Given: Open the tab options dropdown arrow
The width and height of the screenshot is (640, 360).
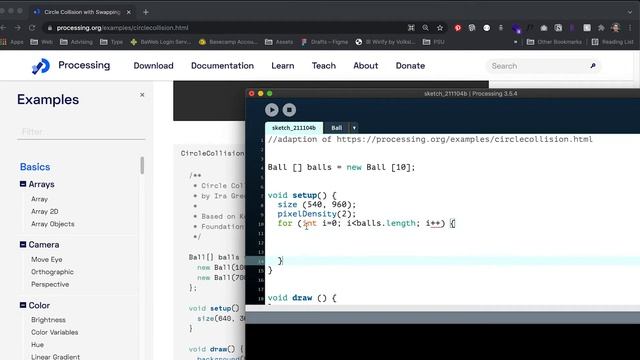Looking at the screenshot, I should [354, 128].
